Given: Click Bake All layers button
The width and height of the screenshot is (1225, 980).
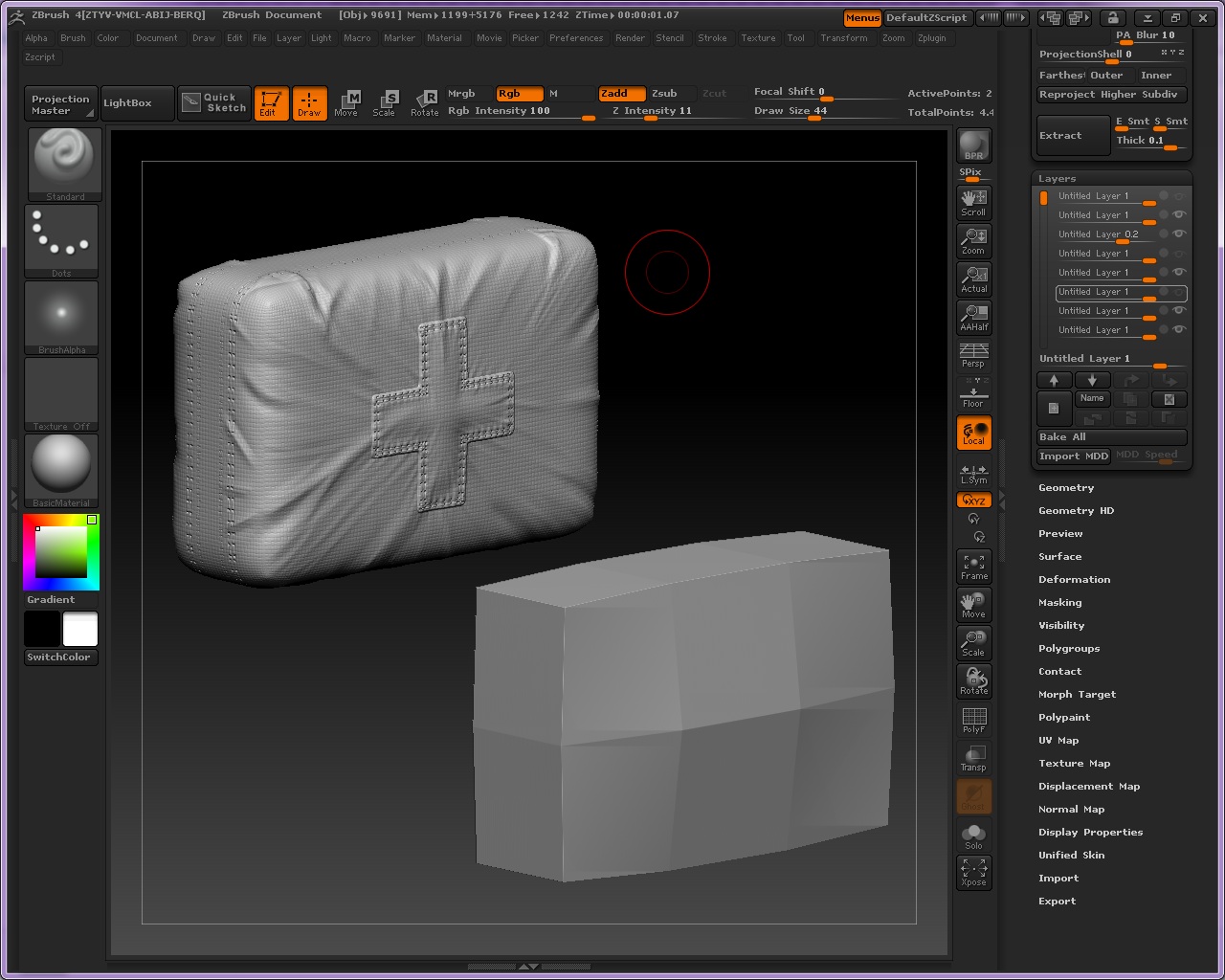Looking at the screenshot, I should 1112,437.
